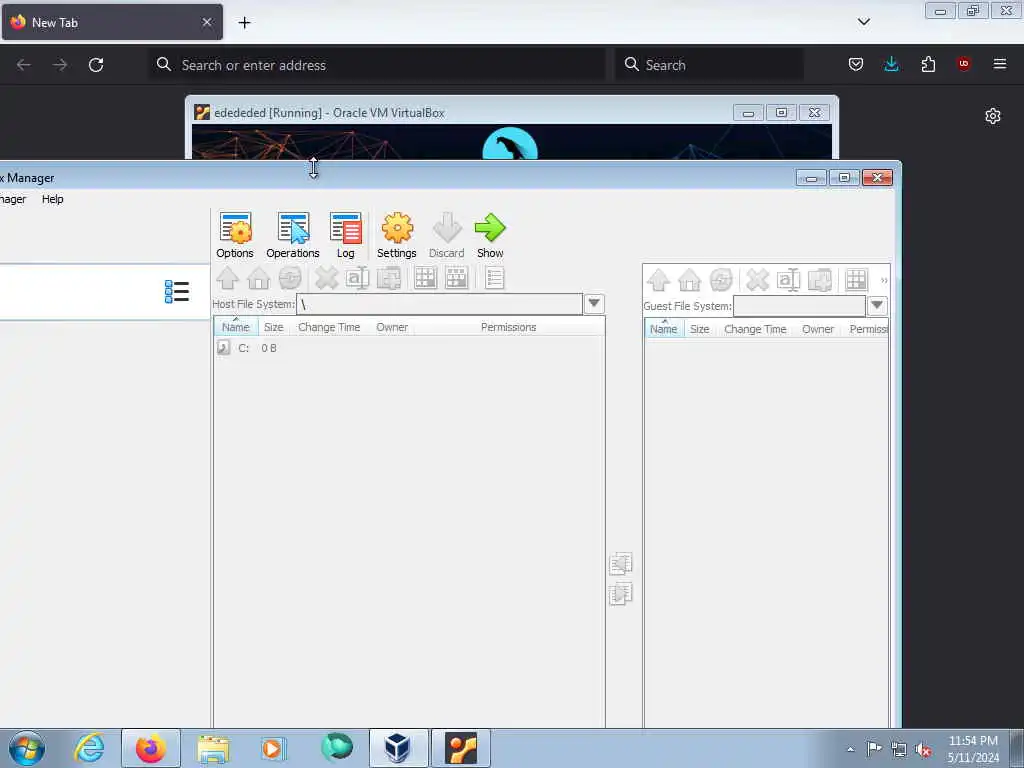Sort host files by Size column
Viewport: 1024px width, 768px height.
tap(274, 327)
